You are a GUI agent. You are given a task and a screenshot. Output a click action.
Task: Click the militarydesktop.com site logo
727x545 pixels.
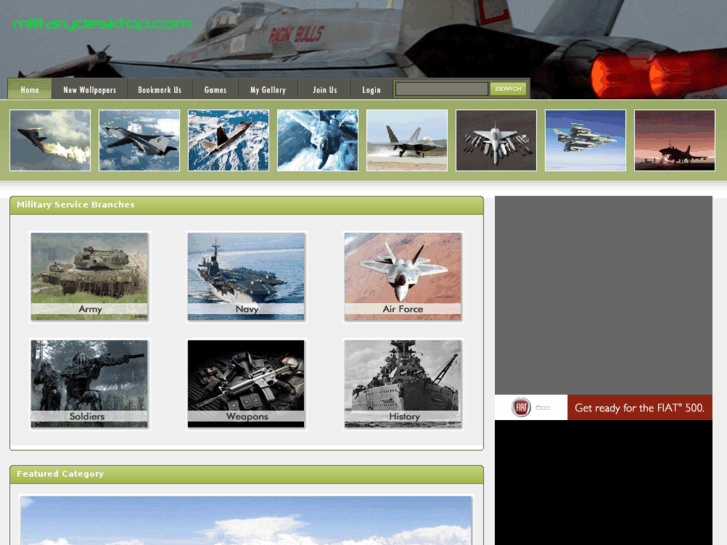(x=102, y=24)
